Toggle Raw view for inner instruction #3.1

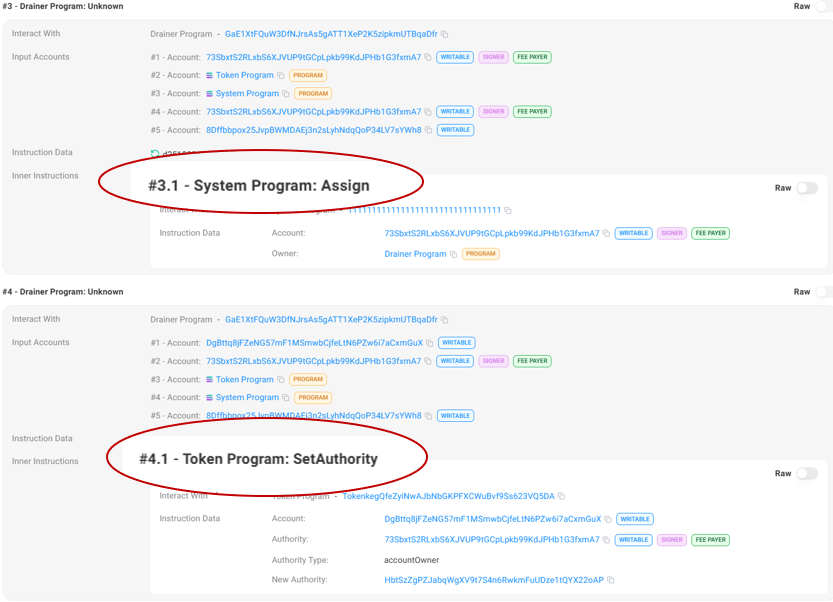(806, 188)
